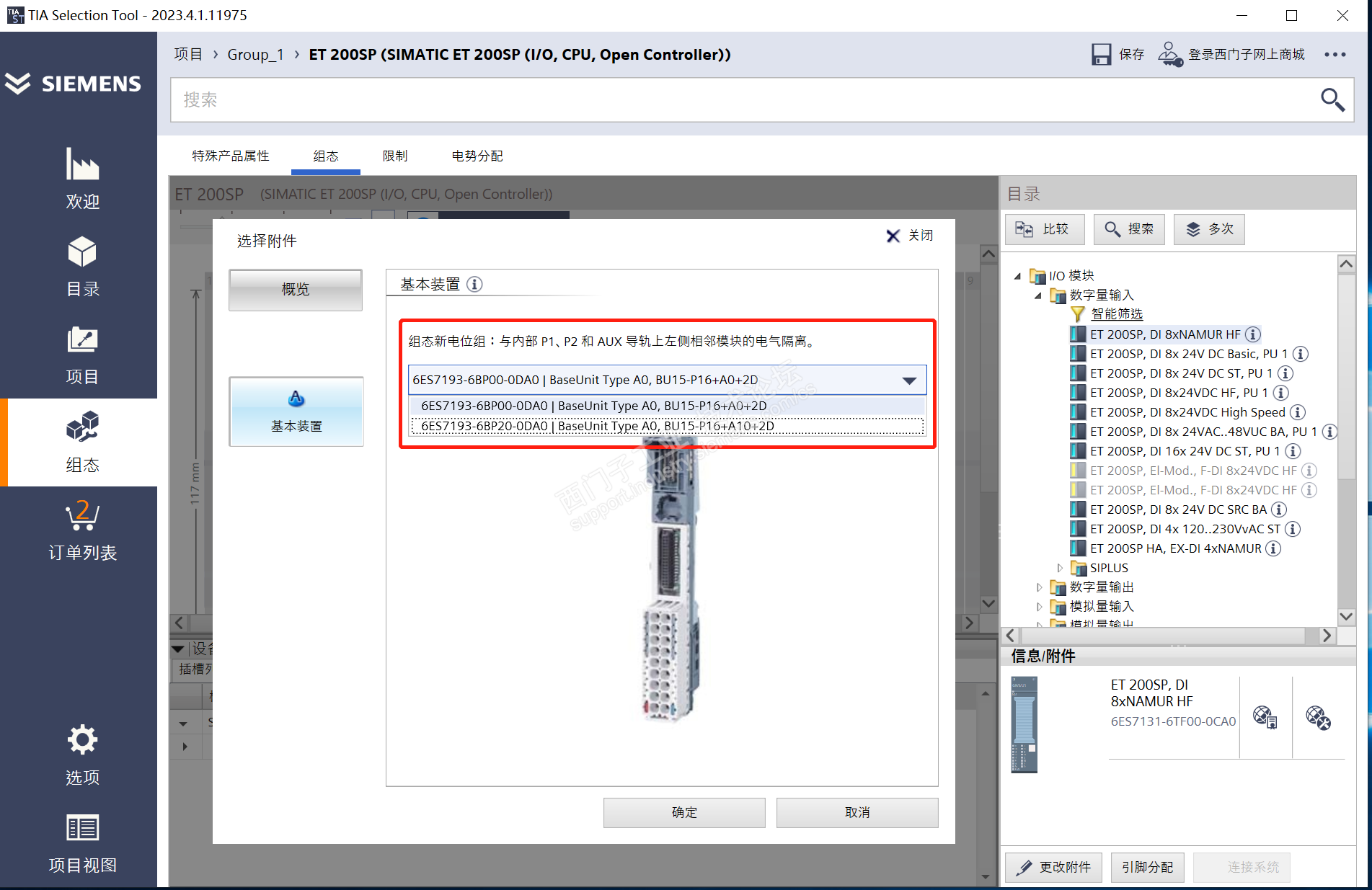Select 概览 overview in accessory dialog

pos(296,290)
